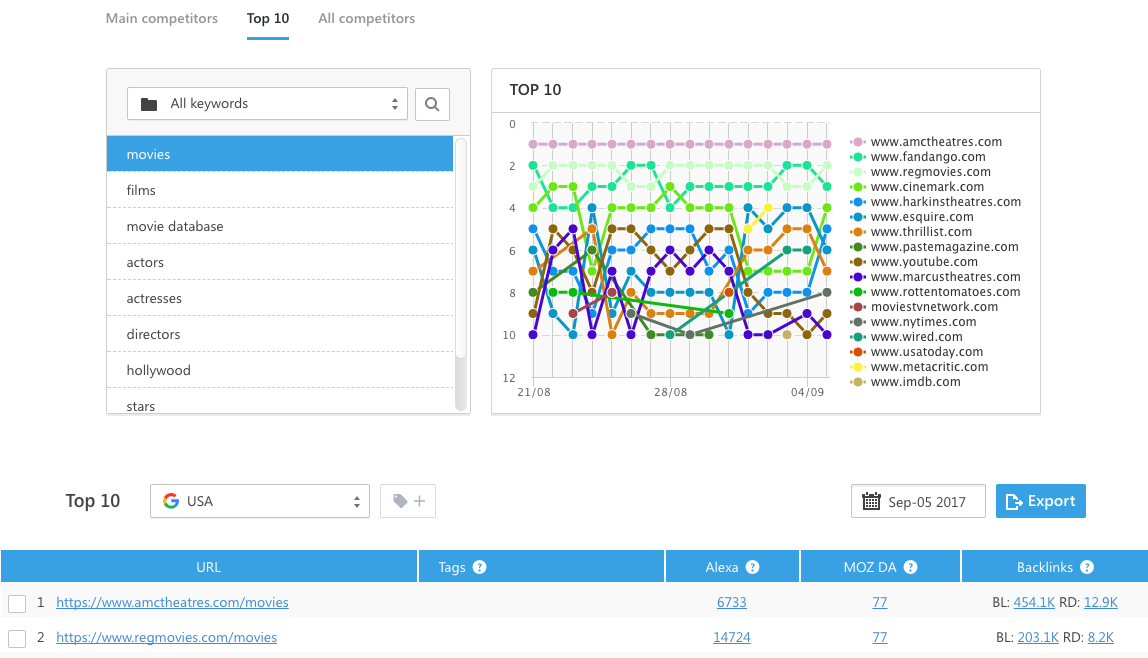Viewport: 1148px width, 658px height.
Task: Click Alexa rank 6733
Action: 731,602
